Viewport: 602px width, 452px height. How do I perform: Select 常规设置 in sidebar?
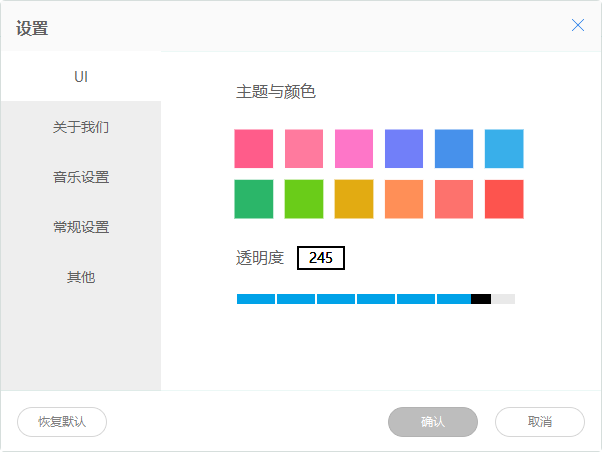tap(81, 227)
